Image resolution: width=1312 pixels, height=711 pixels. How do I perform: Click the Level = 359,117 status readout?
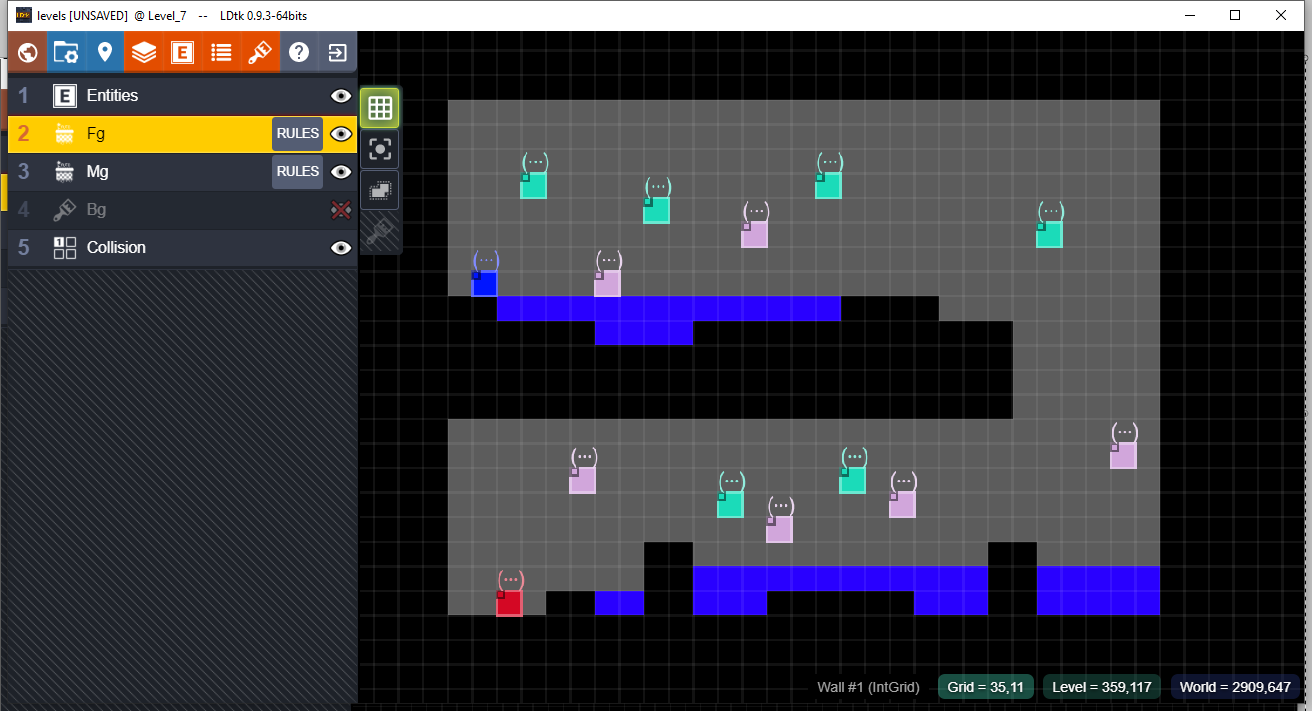pyautogui.click(x=1102, y=687)
